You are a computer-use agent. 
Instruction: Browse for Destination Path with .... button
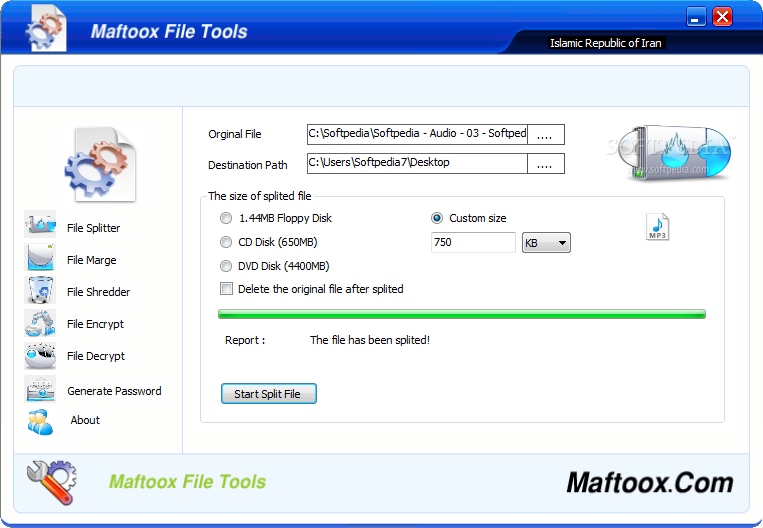(545, 164)
